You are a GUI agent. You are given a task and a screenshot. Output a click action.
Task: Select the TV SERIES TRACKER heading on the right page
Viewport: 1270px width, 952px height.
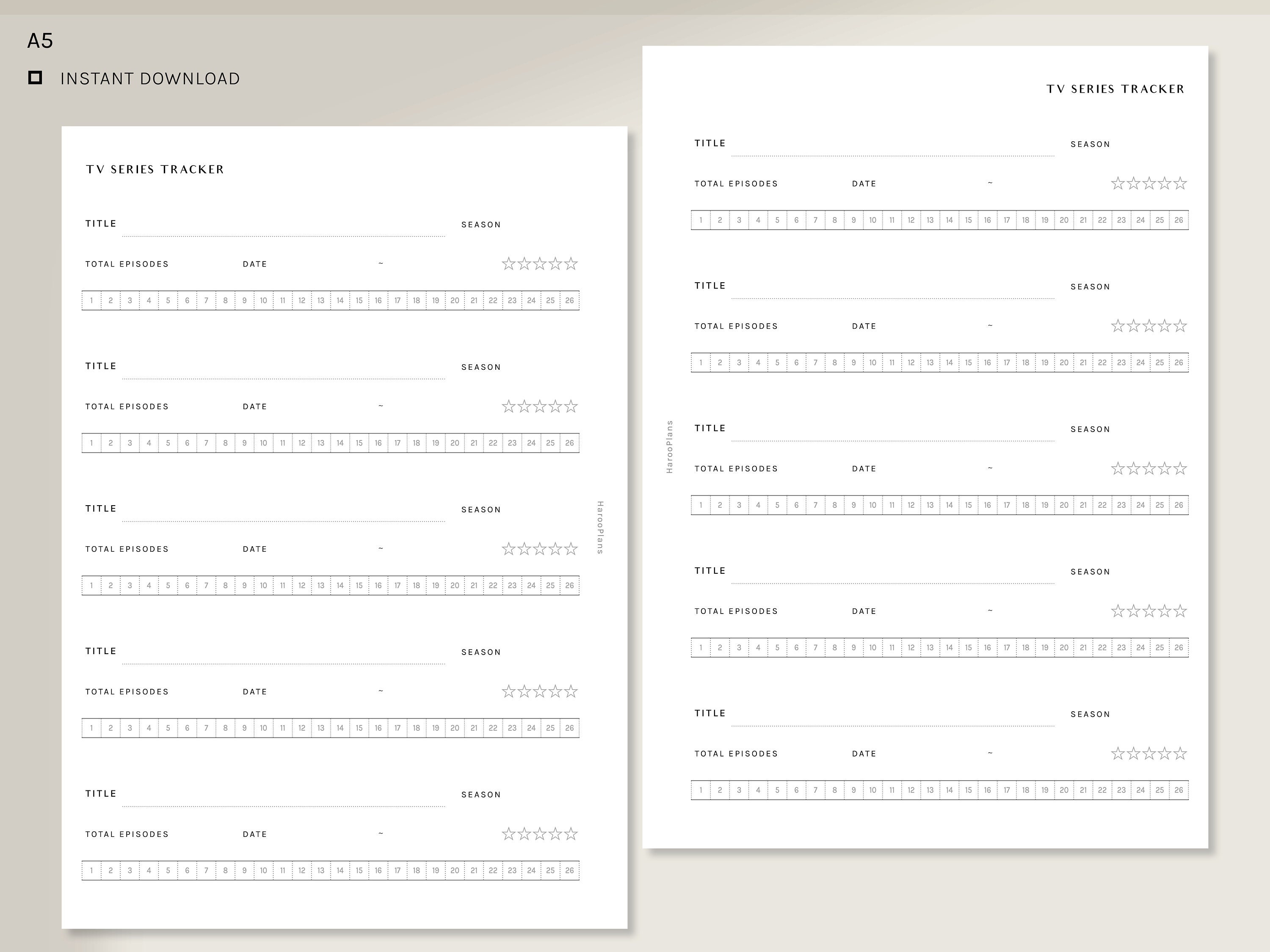[1114, 89]
